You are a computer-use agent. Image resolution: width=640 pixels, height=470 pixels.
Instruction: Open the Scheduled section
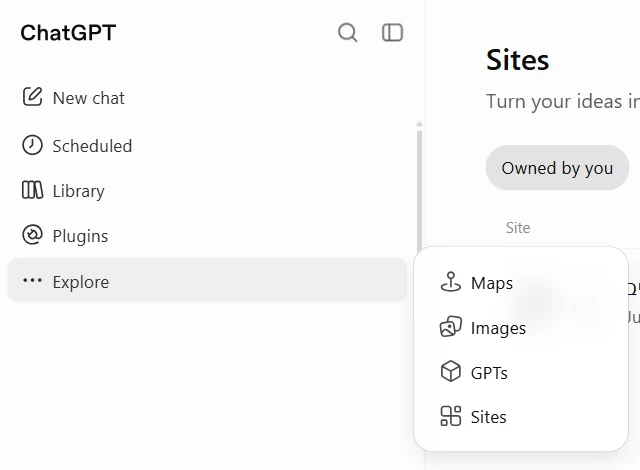click(207, 146)
